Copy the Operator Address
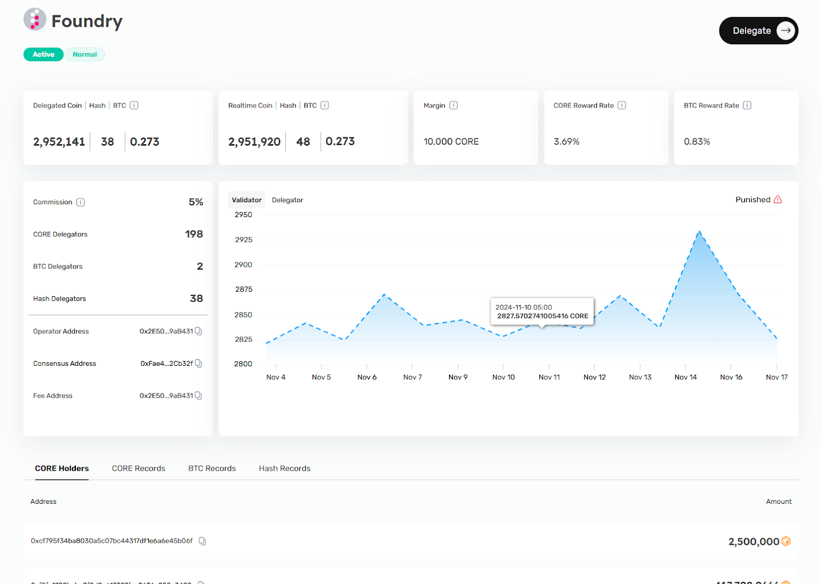 pos(198,331)
